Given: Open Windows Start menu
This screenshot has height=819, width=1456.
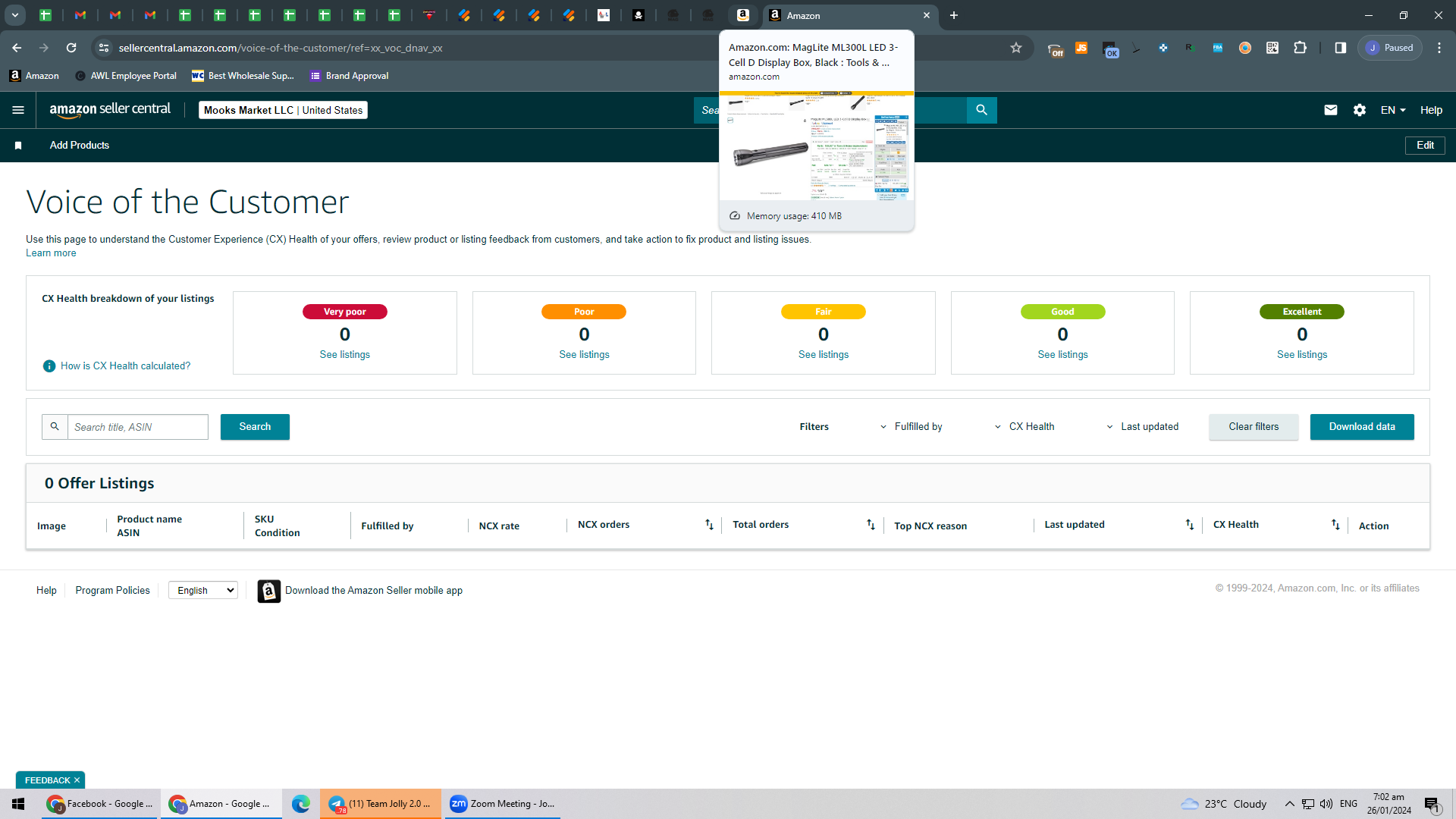Looking at the screenshot, I should click(x=19, y=804).
